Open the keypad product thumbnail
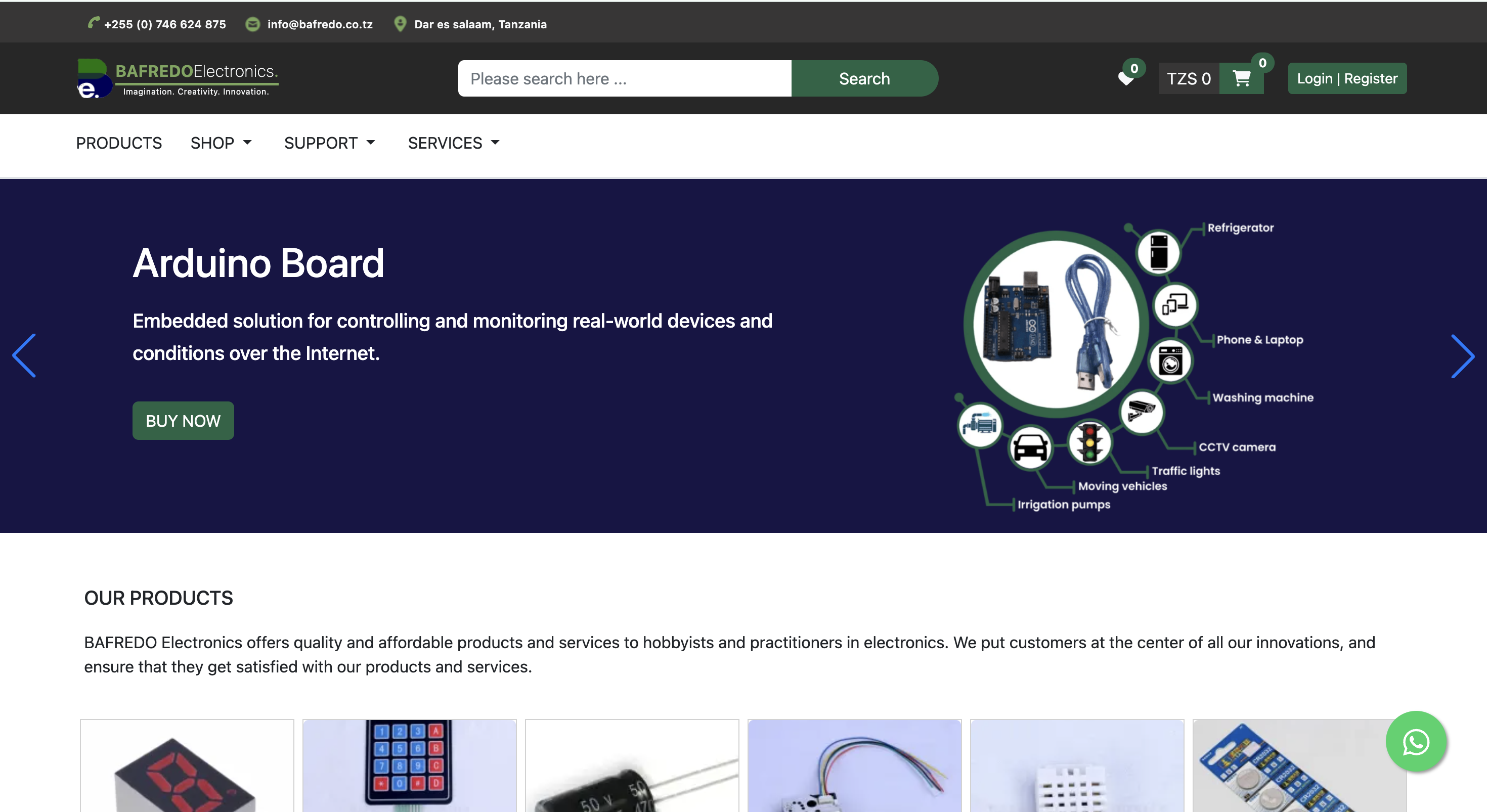The width and height of the screenshot is (1487, 812). 409,765
